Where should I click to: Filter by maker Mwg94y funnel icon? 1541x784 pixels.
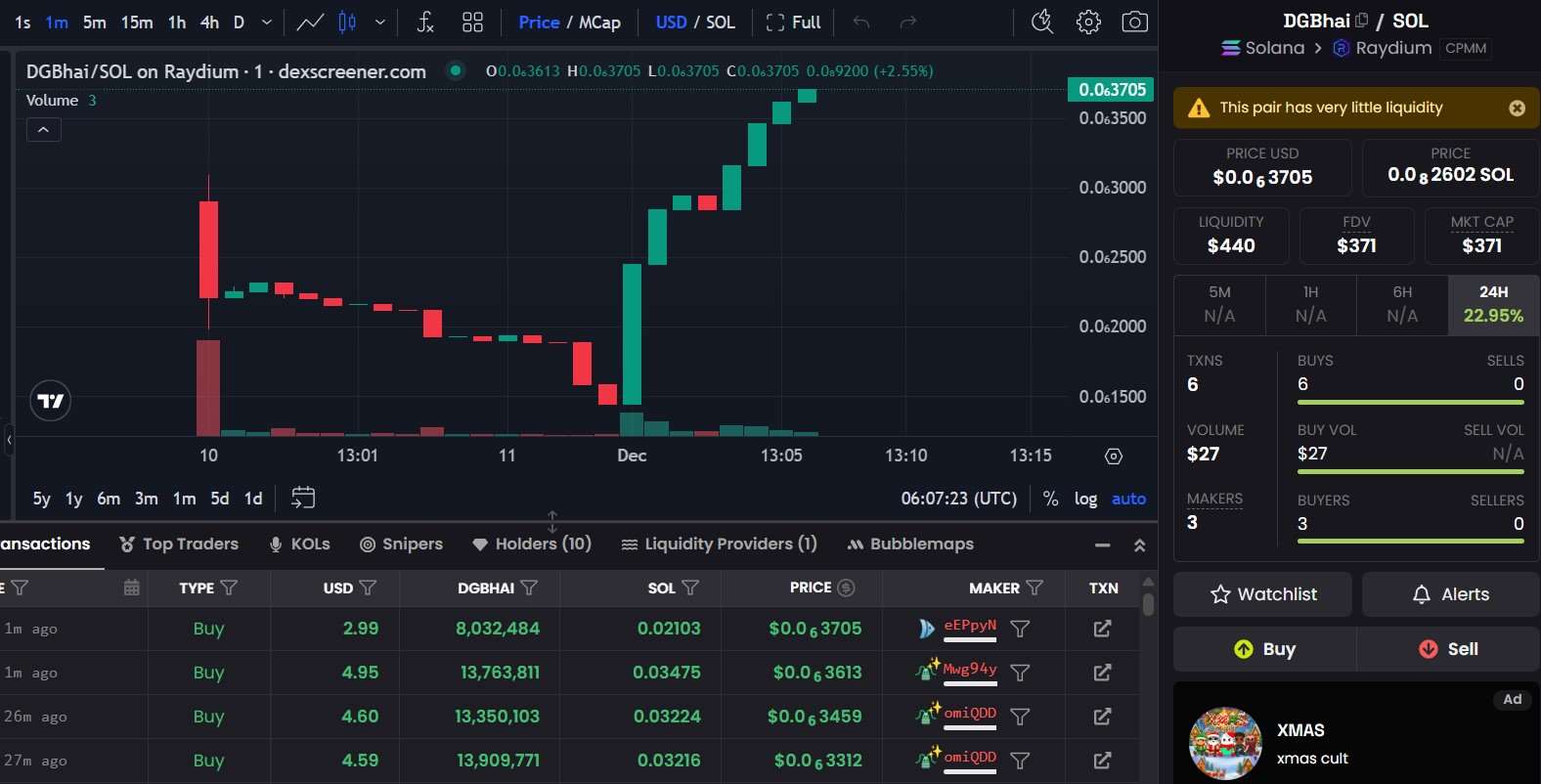click(1020, 673)
